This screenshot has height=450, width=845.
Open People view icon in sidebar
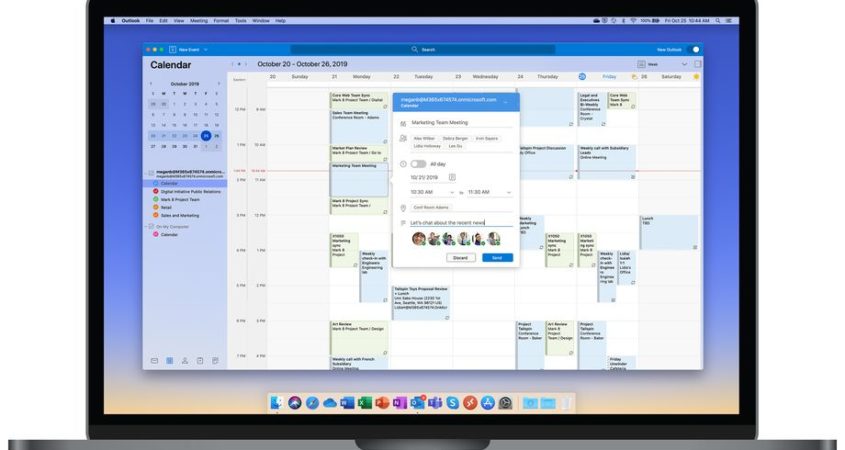[185, 360]
